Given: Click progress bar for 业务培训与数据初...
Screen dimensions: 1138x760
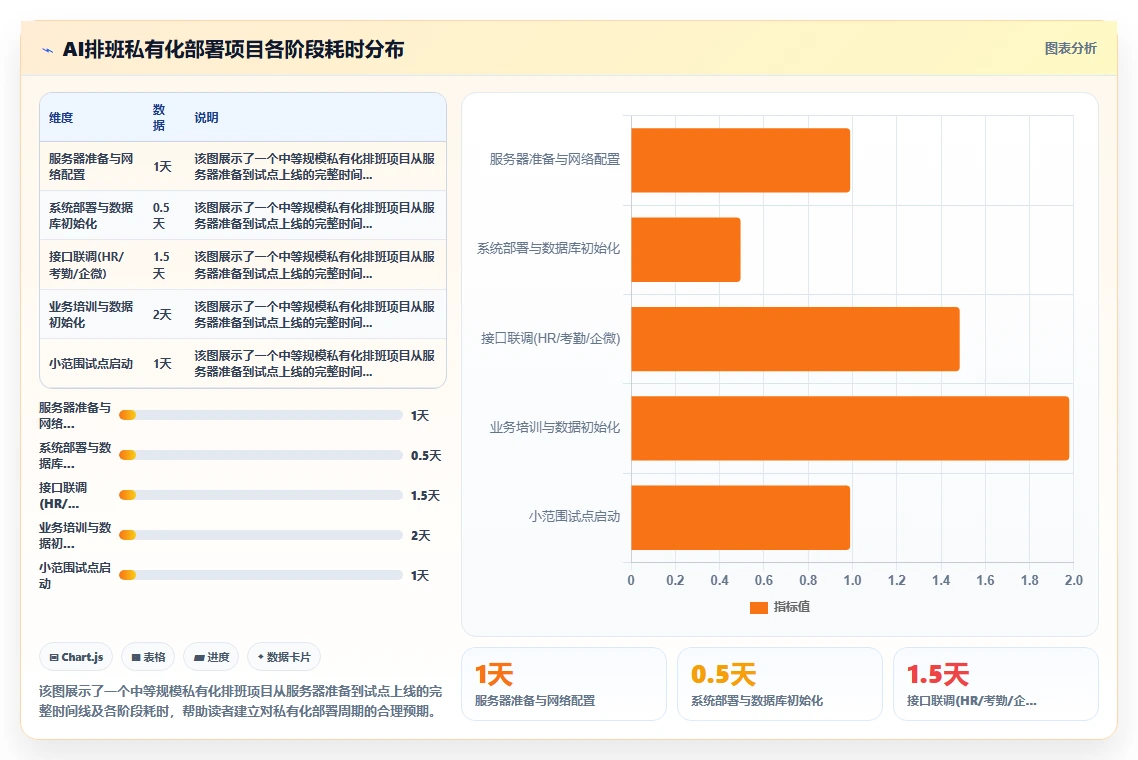Looking at the screenshot, I should [x=261, y=535].
